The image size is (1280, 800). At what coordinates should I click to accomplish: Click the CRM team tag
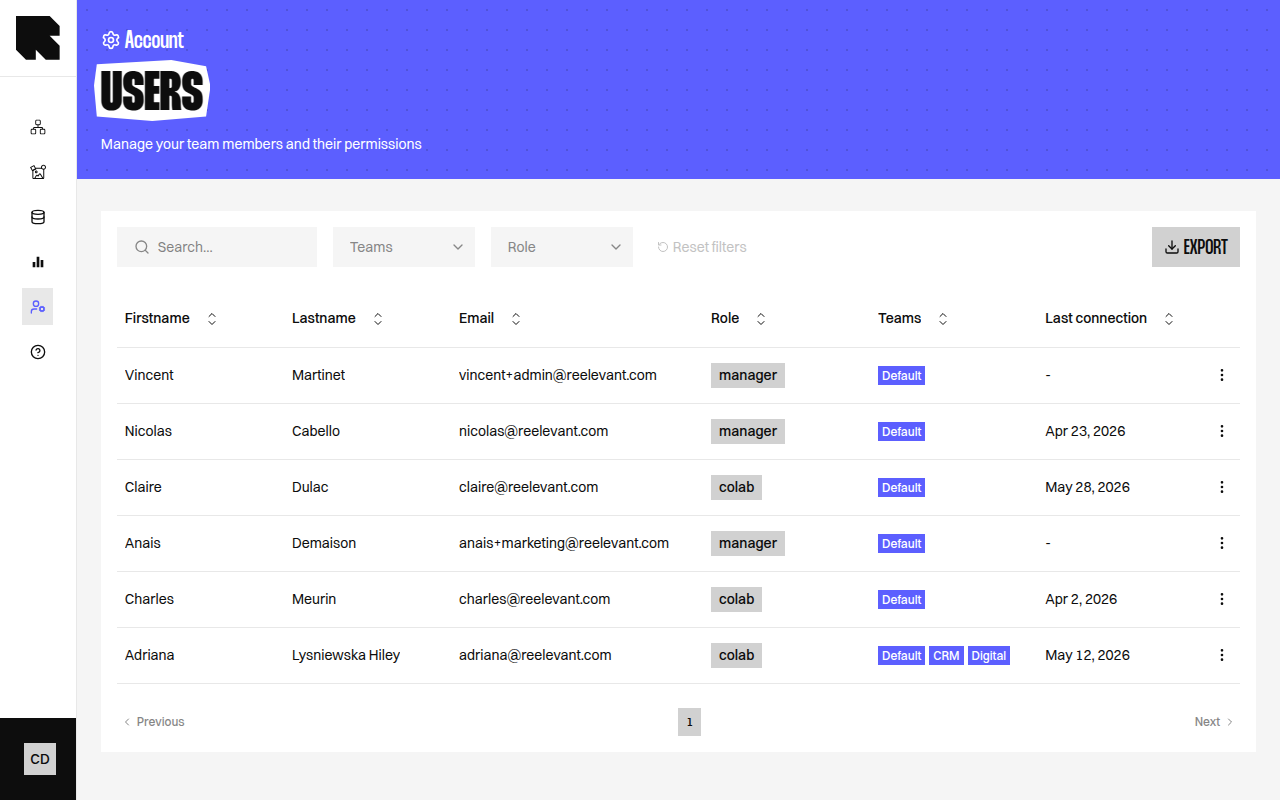click(x=946, y=656)
